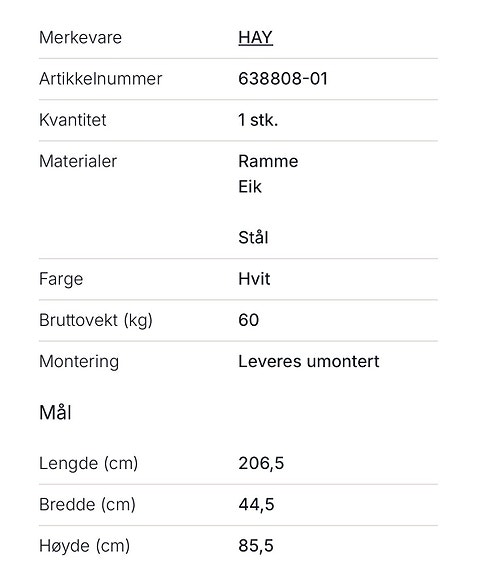Select the Lengde value 206,5
The height and width of the screenshot is (575, 477).
point(261,464)
